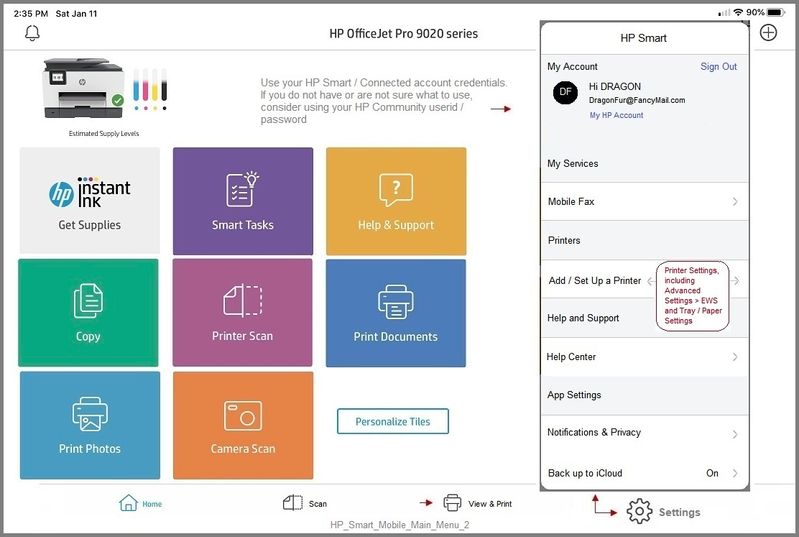Screen dimensions: 799x537
Task: Switch to the Scan tab
Action: click(305, 503)
